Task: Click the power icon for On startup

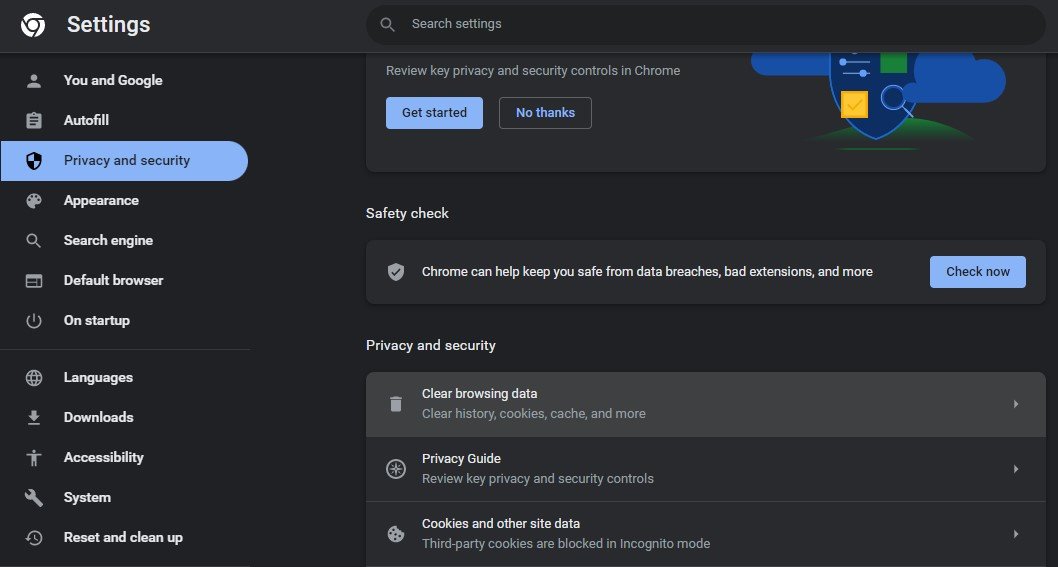Action: 34,321
